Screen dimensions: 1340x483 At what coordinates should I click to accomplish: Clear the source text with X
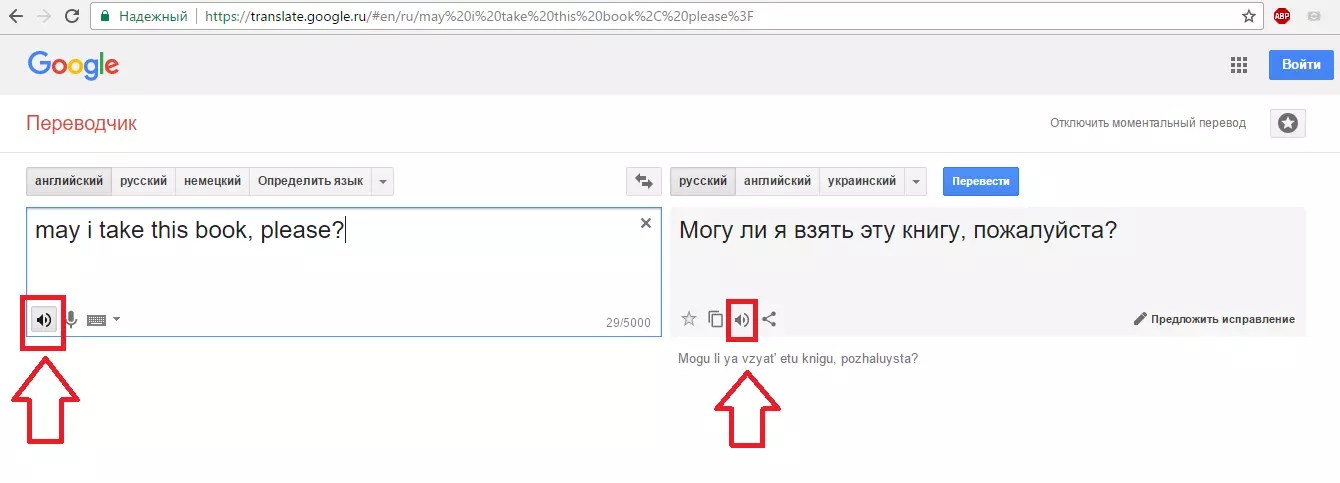click(646, 223)
